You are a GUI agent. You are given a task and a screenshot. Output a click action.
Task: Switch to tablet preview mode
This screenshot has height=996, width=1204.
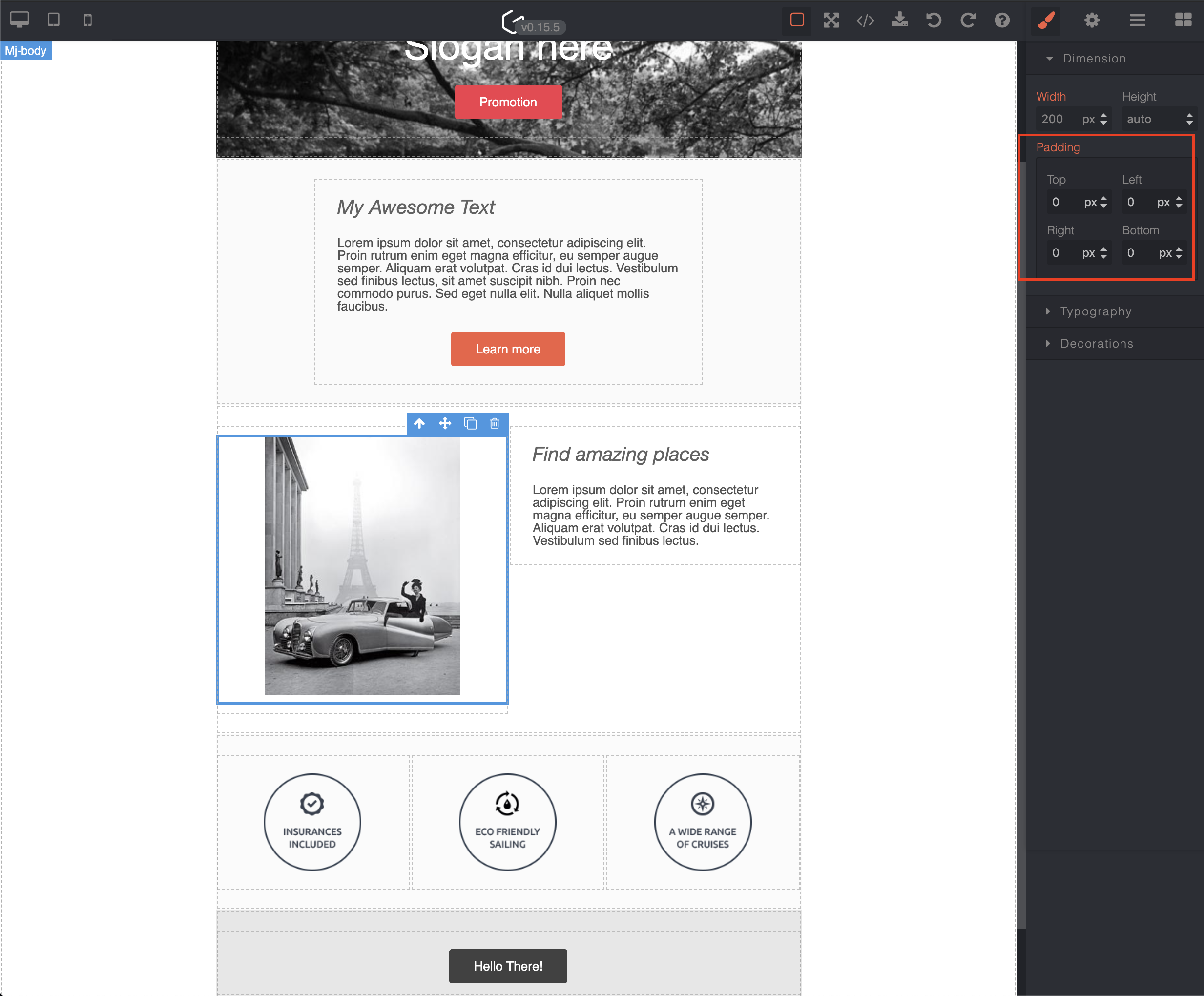[55, 20]
